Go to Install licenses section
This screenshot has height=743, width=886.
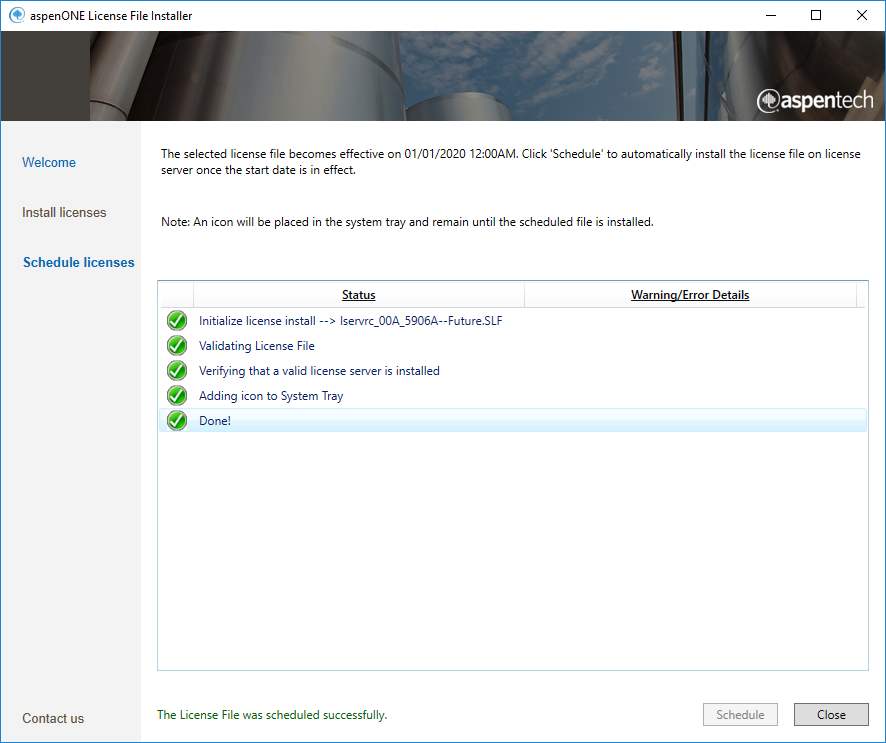pyautogui.click(x=64, y=213)
